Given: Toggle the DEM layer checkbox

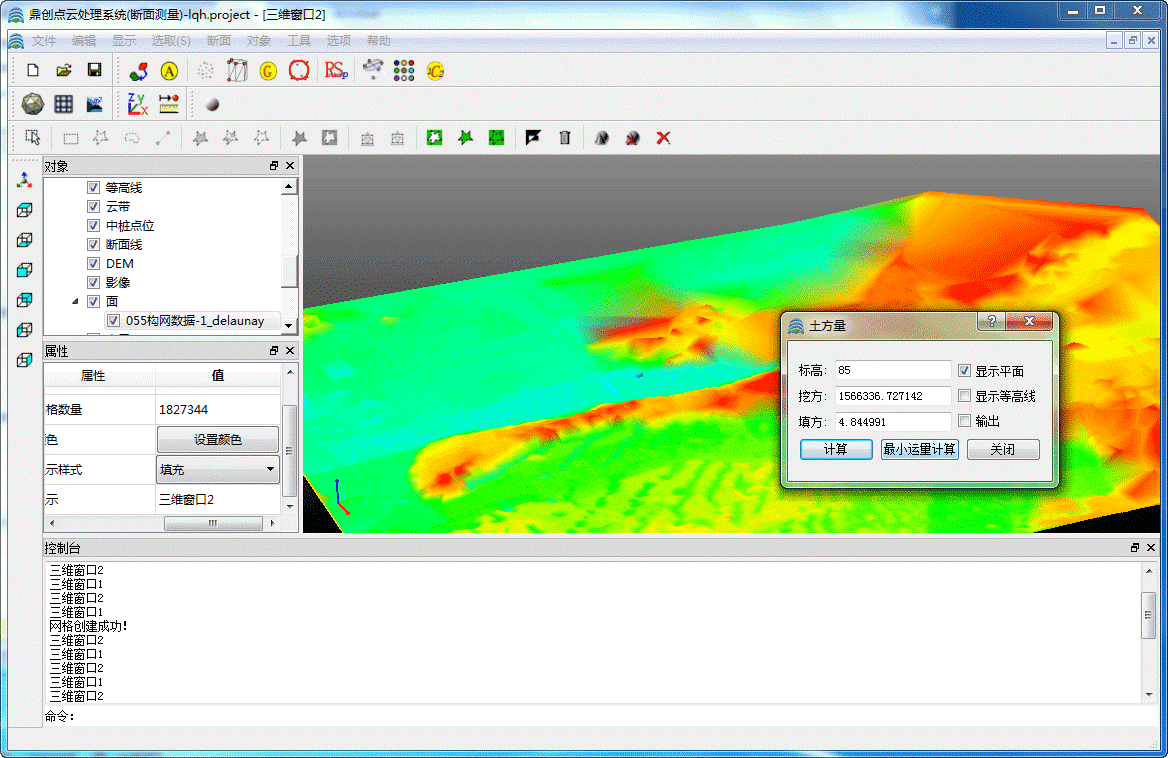Looking at the screenshot, I should (94, 264).
